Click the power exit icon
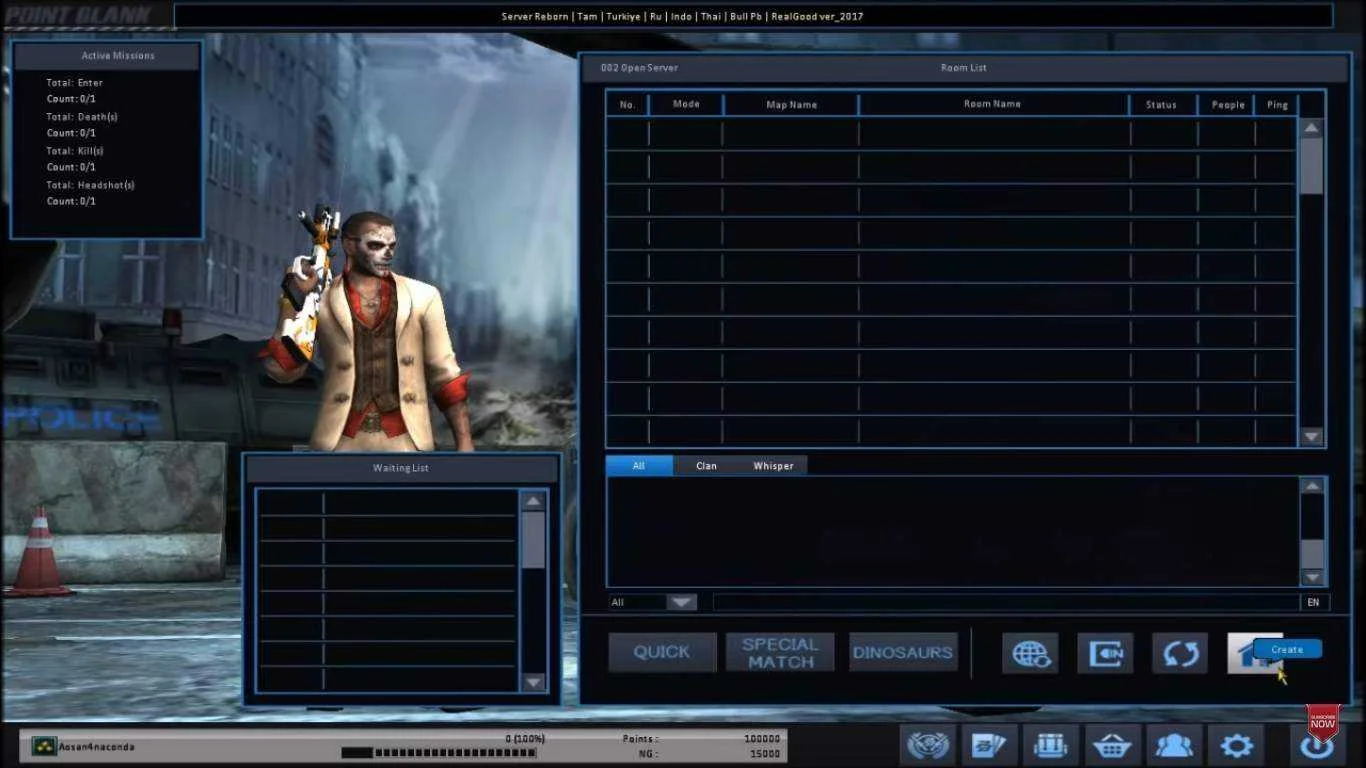1366x768 pixels. tap(1317, 745)
